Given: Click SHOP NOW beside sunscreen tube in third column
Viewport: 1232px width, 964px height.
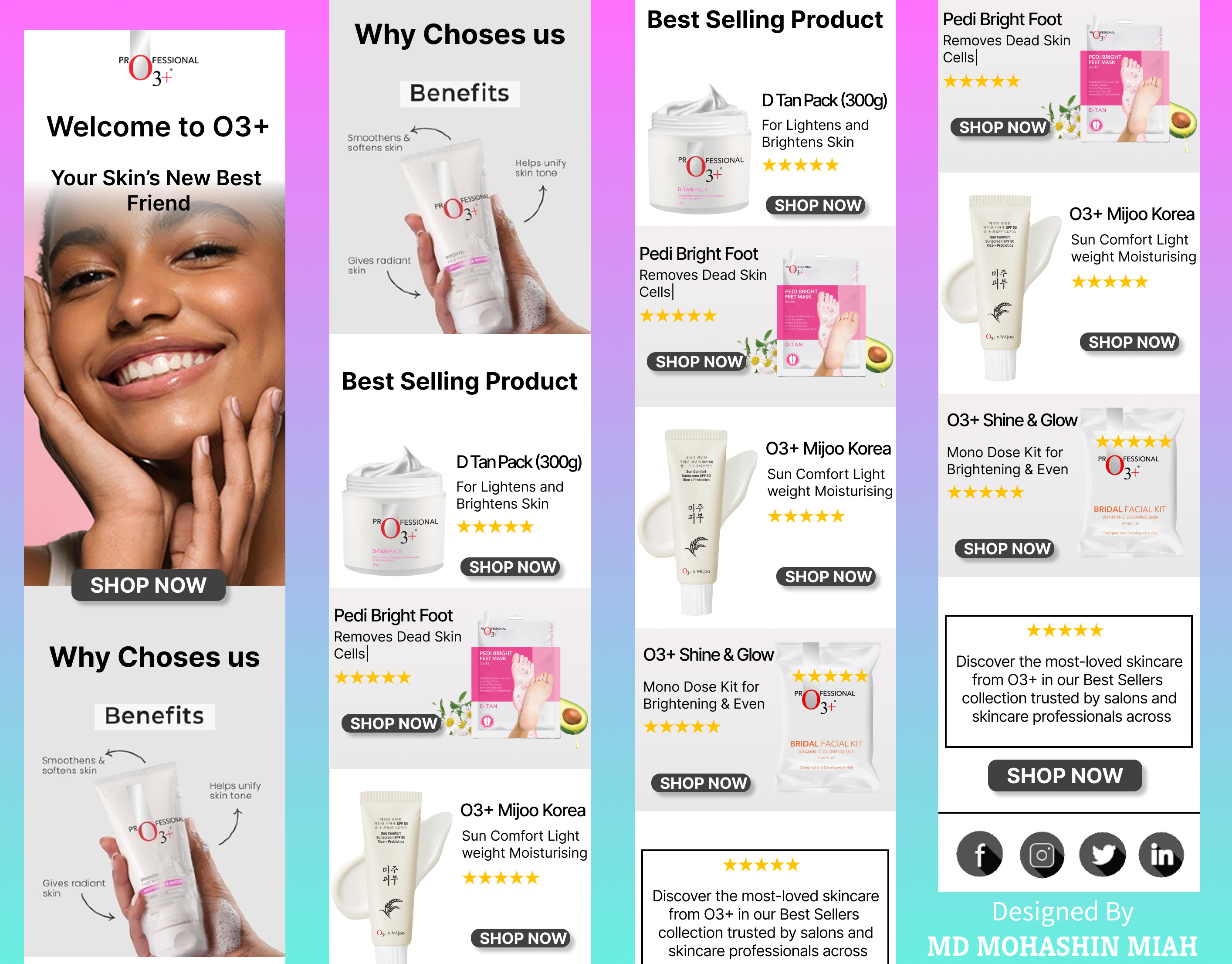Looking at the screenshot, I should (x=829, y=576).
